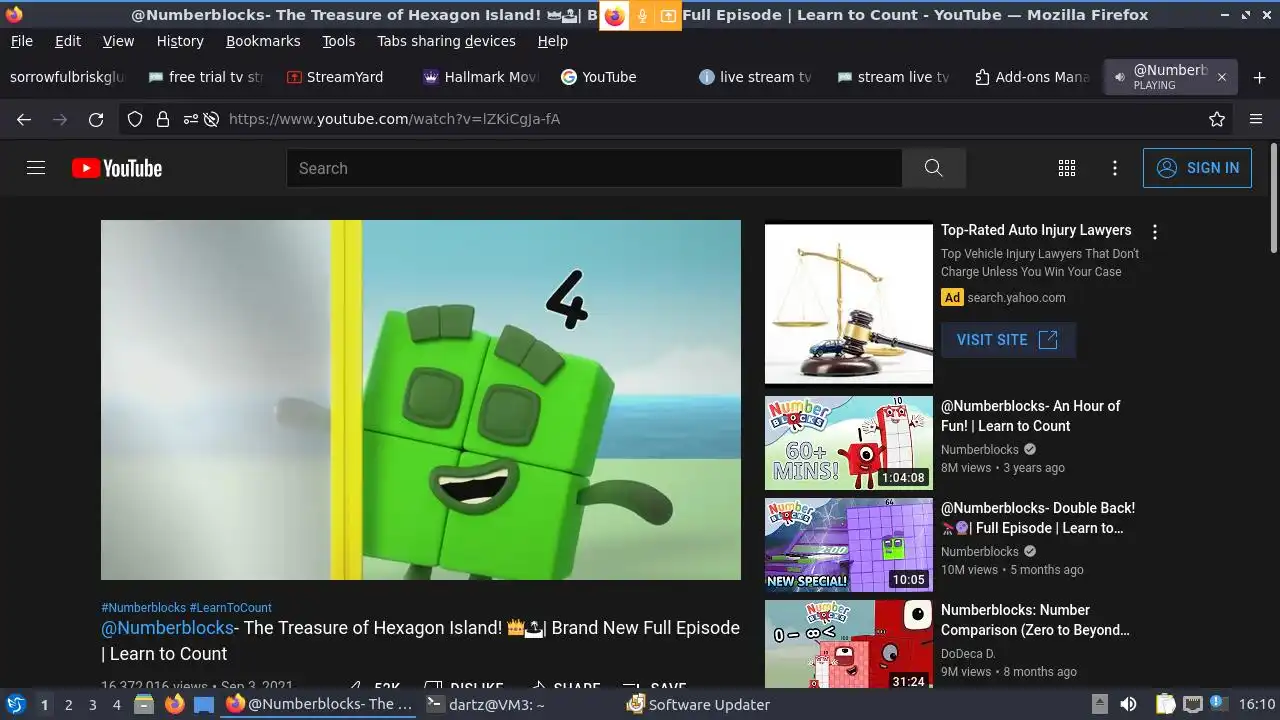
Task: Open the Help menu
Action: [x=552, y=41]
